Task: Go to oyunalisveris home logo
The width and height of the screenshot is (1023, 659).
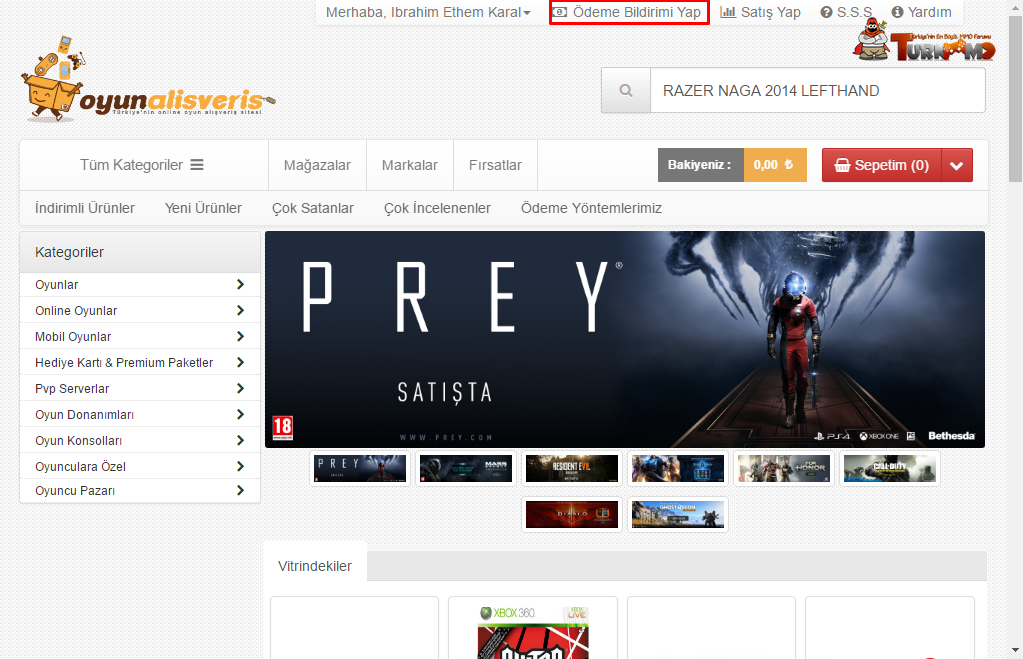Action: click(x=148, y=79)
